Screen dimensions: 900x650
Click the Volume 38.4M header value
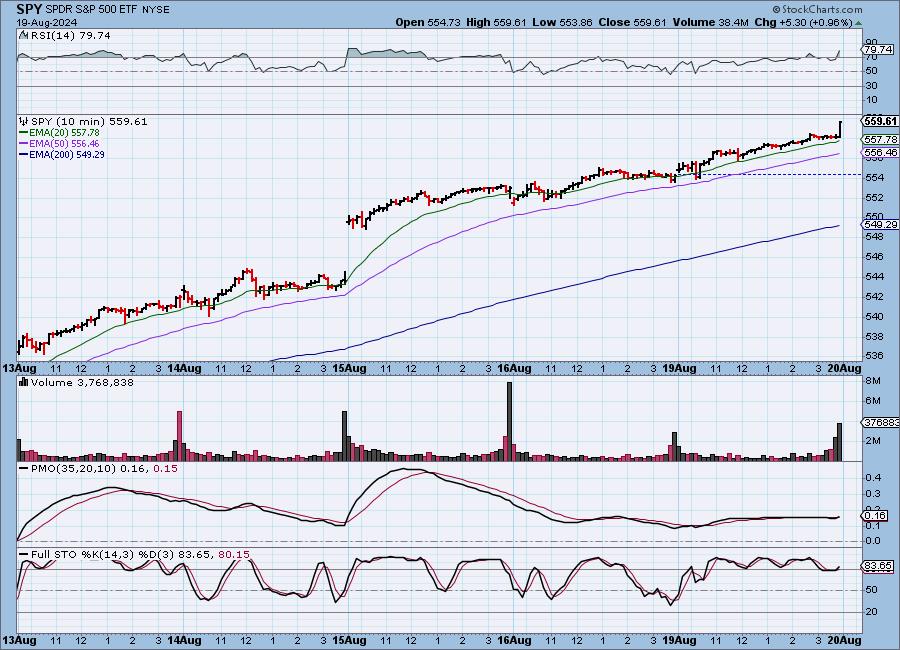click(711, 22)
